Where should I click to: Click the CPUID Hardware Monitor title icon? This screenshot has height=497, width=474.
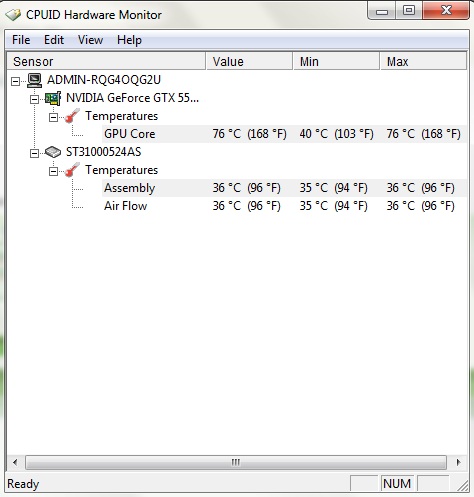click(x=13, y=15)
